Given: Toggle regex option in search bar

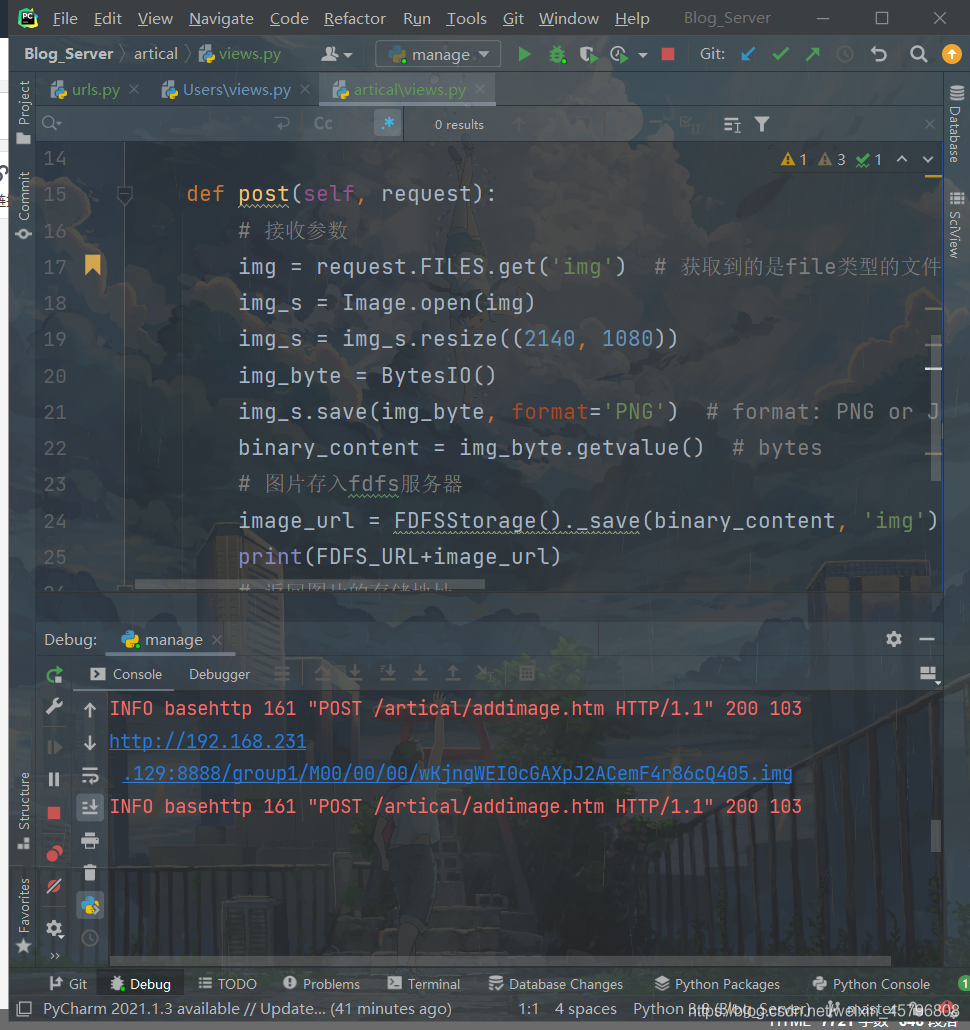Looking at the screenshot, I should click(387, 123).
